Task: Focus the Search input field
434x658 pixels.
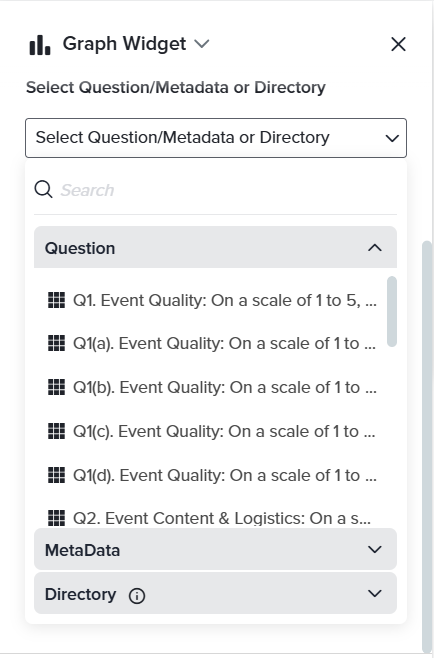Action: coord(228,190)
